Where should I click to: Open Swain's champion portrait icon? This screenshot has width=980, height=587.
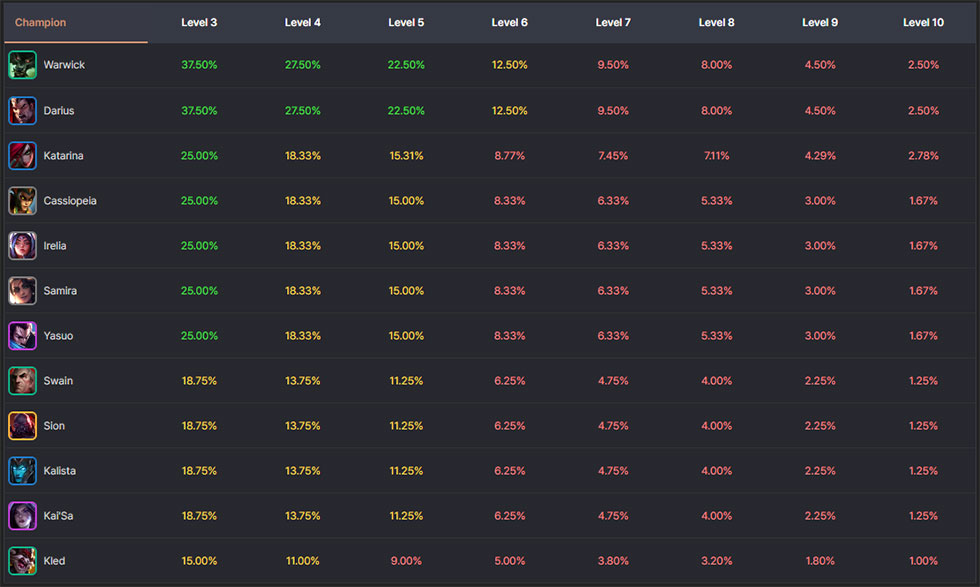22,381
